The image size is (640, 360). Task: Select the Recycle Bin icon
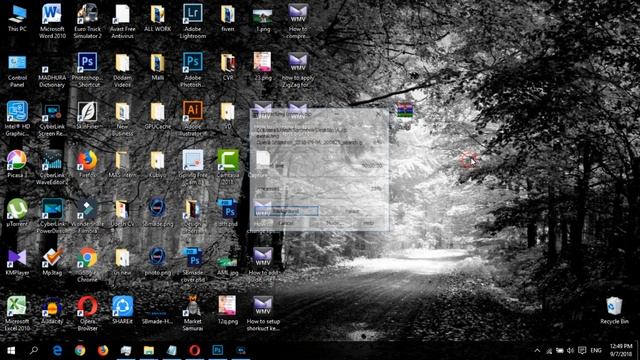tap(614, 310)
